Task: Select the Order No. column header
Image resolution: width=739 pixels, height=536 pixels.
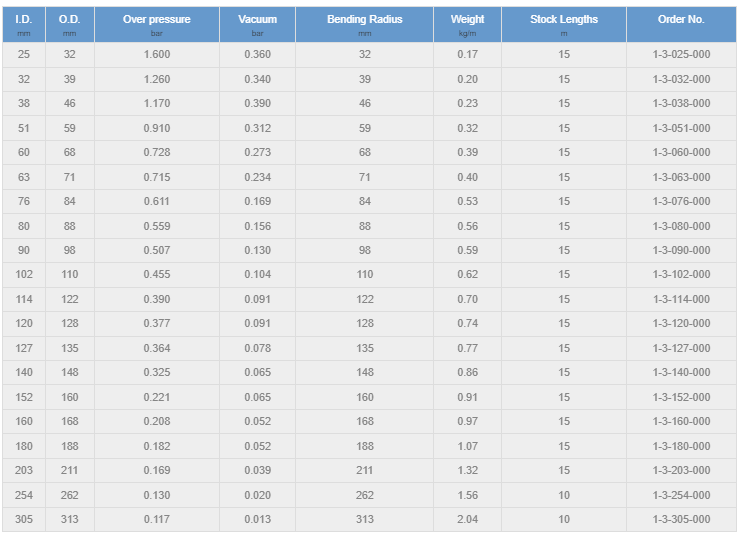Action: pos(681,25)
